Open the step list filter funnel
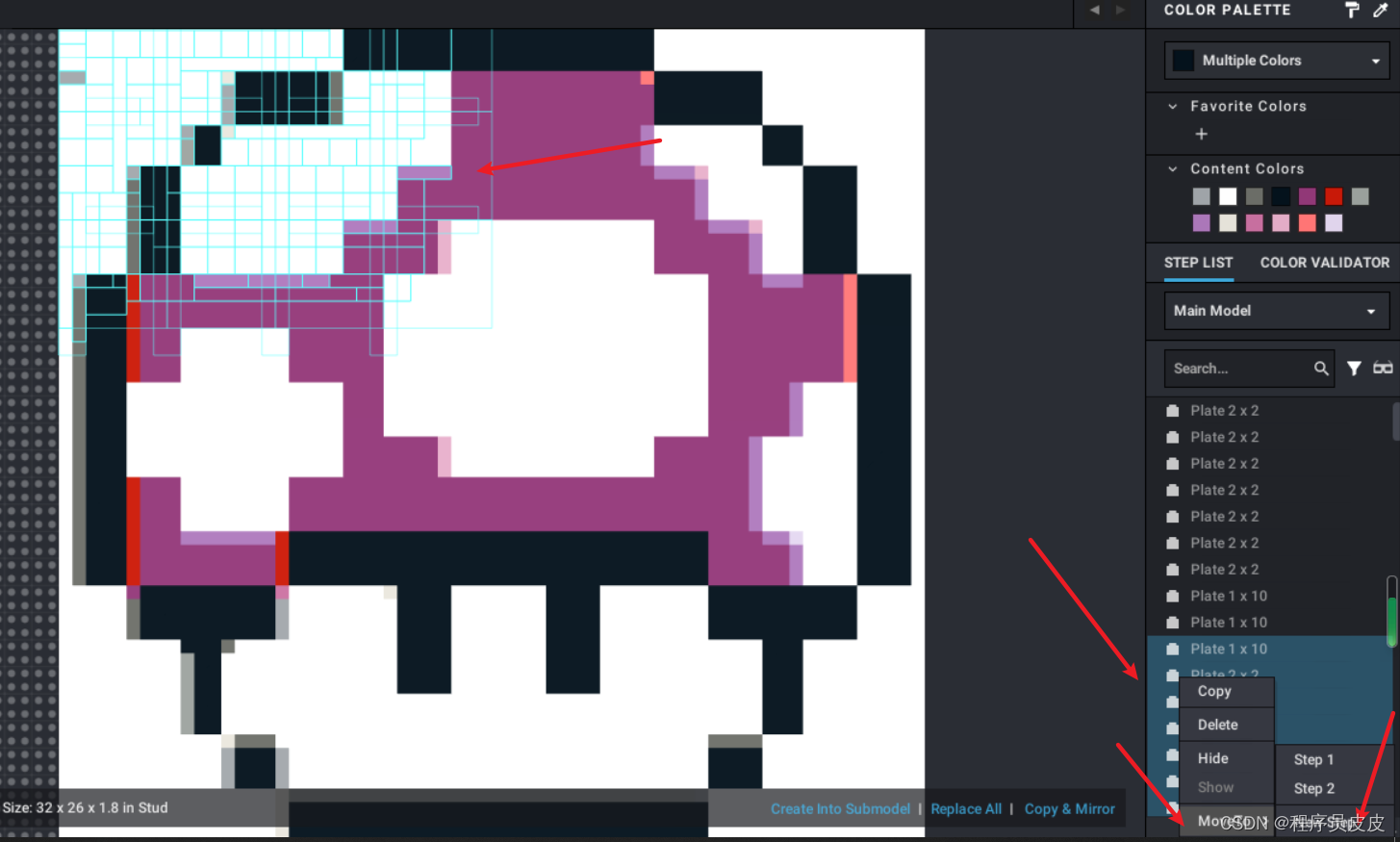The width and height of the screenshot is (1400, 842). pos(1354,369)
